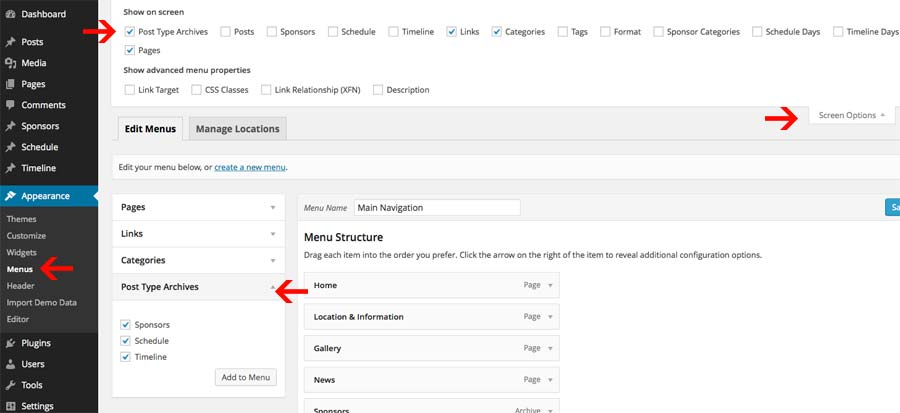900x413 pixels.
Task: Click the Pages icon in sidebar
Action: [x=10, y=84]
